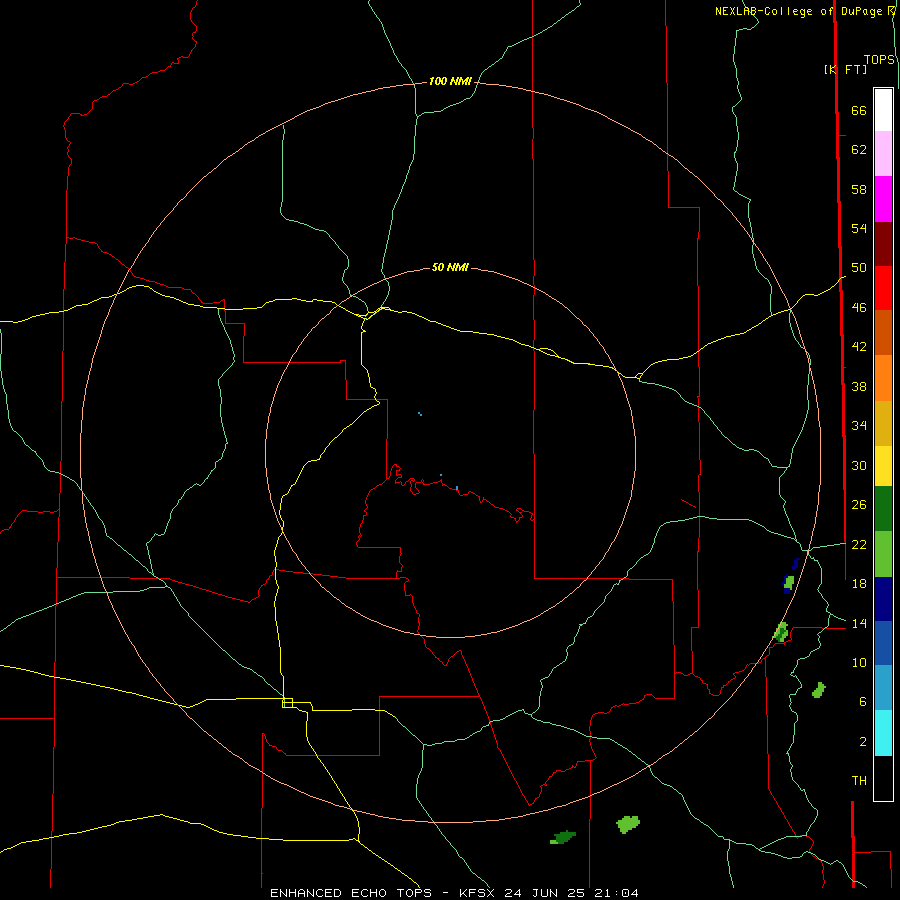Select the dark green legend swatch
Viewport: 900px width, 900px height.
click(x=883, y=509)
